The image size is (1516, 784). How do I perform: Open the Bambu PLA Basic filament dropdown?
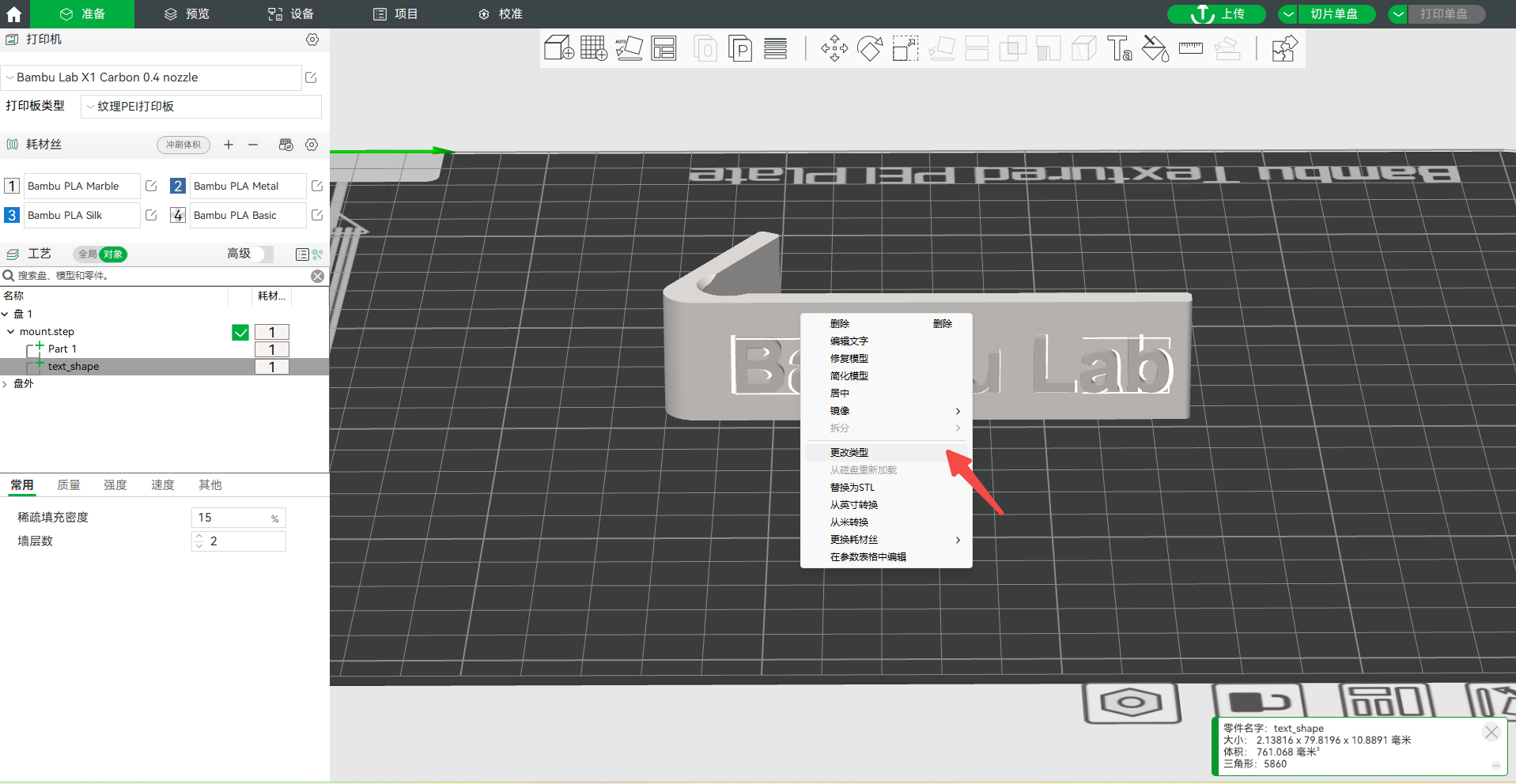(248, 215)
